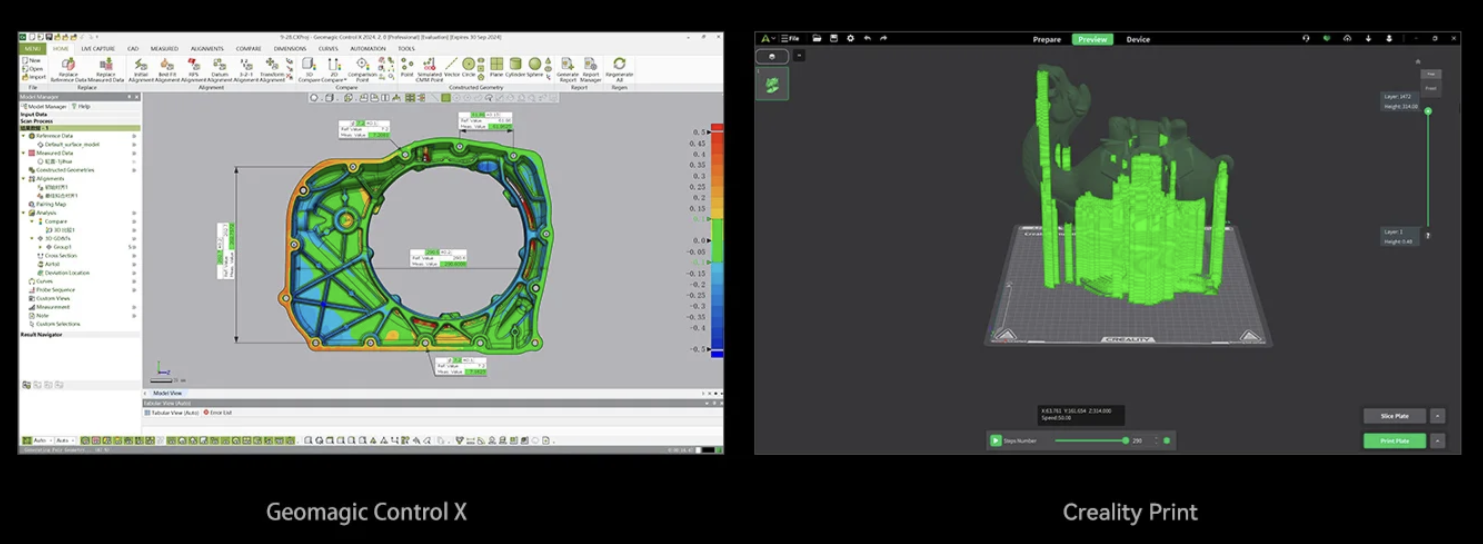The width and height of the screenshot is (1483, 544).
Task: Click Import in the File group
Action: pyautogui.click(x=32, y=77)
